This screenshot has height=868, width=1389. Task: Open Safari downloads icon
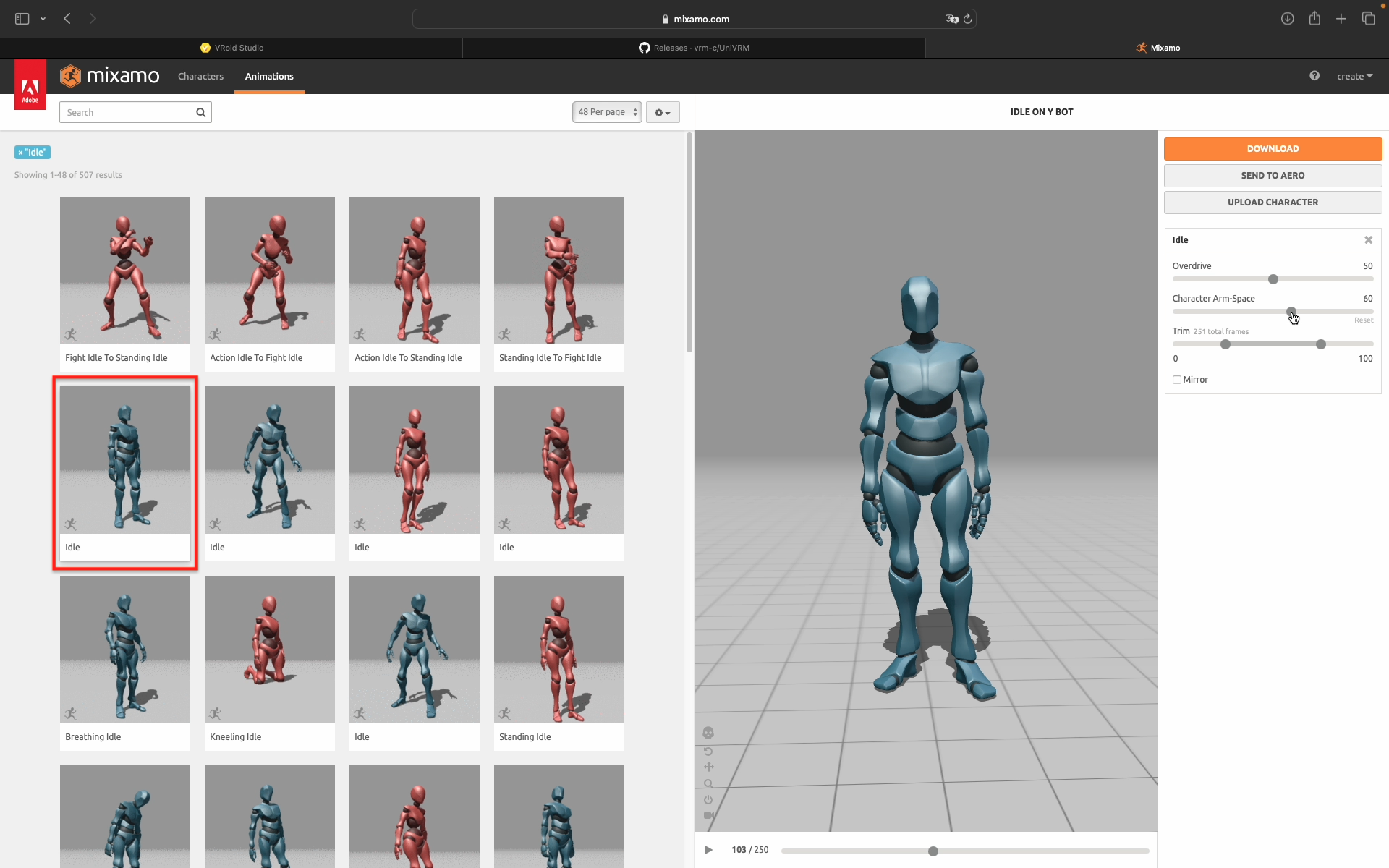1288,19
